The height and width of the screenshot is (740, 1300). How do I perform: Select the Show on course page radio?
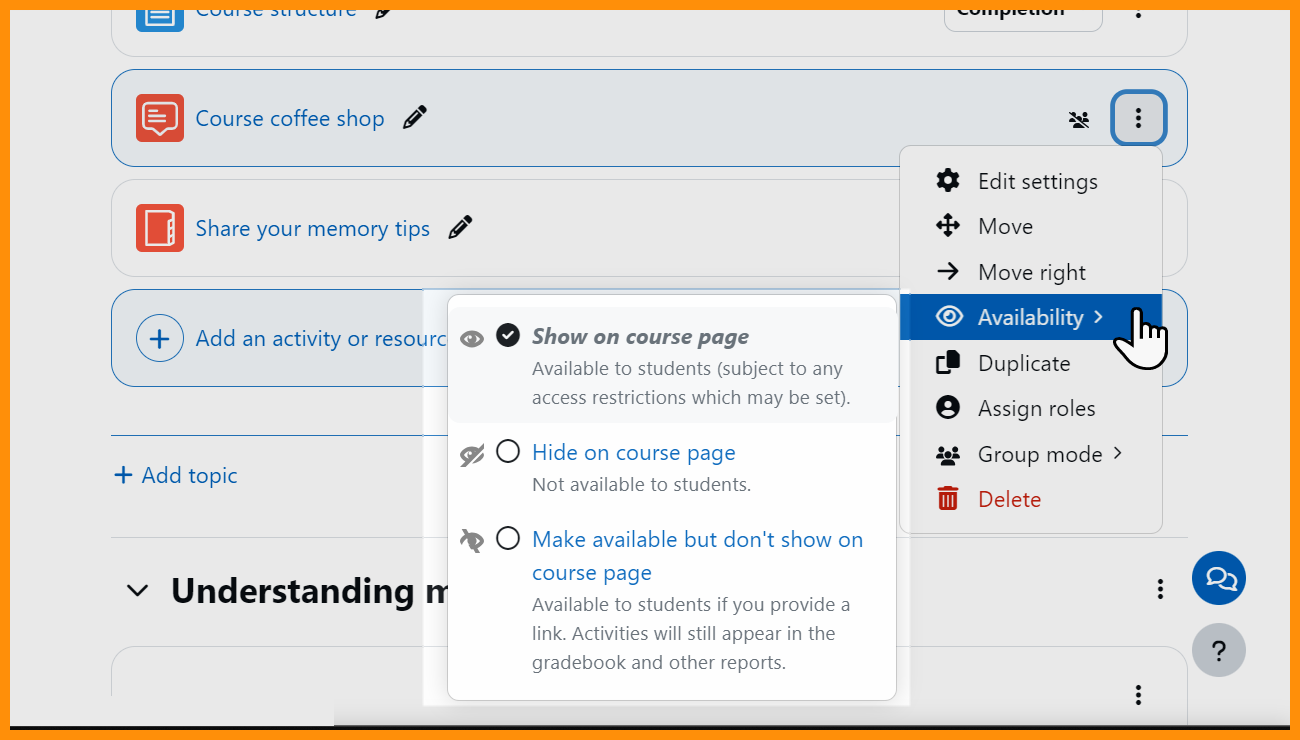point(508,336)
